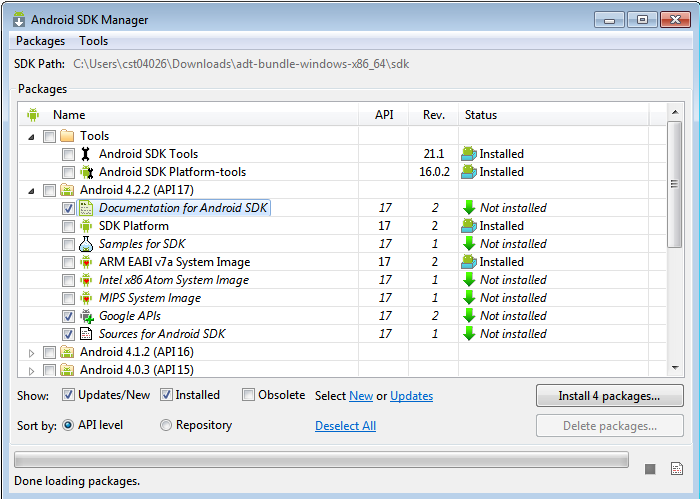Toggle the Updates/New show filter checkbox
The width and height of the screenshot is (700, 499).
tap(68, 395)
